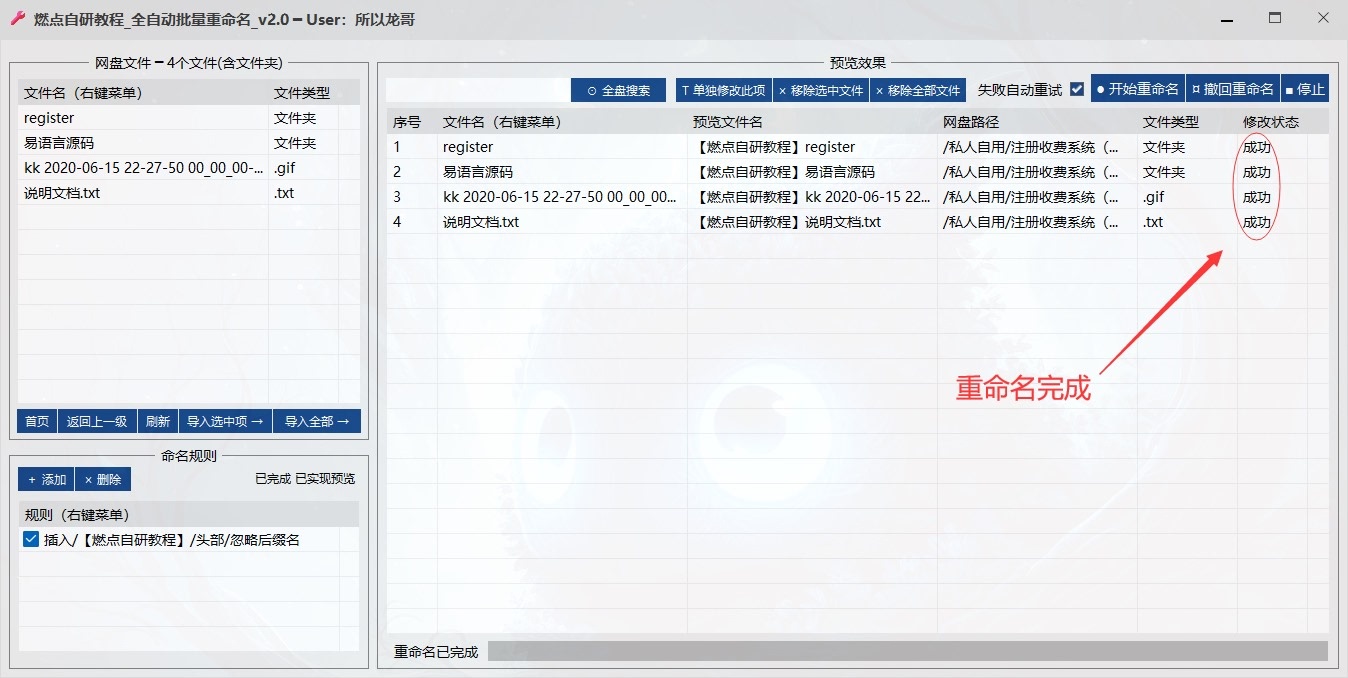Remove all files with 移除全部文件
The height and width of the screenshot is (678, 1348).
tap(918, 90)
